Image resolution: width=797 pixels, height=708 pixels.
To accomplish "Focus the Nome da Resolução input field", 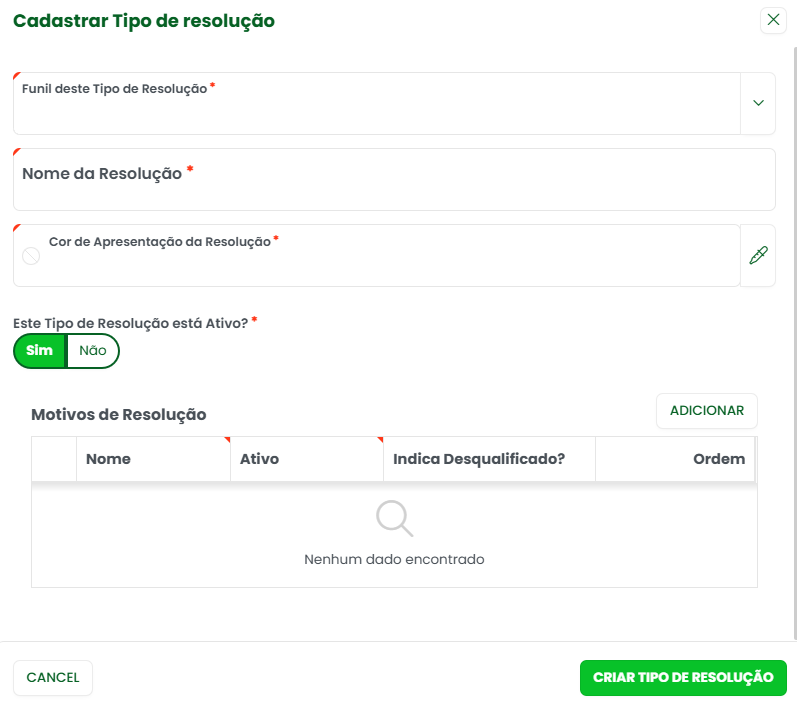I will [394, 180].
